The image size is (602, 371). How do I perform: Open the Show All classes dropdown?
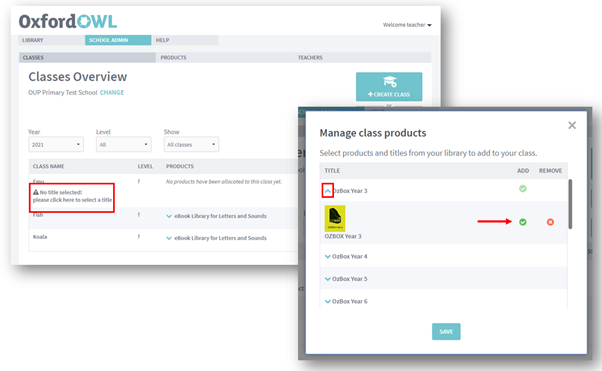191,144
